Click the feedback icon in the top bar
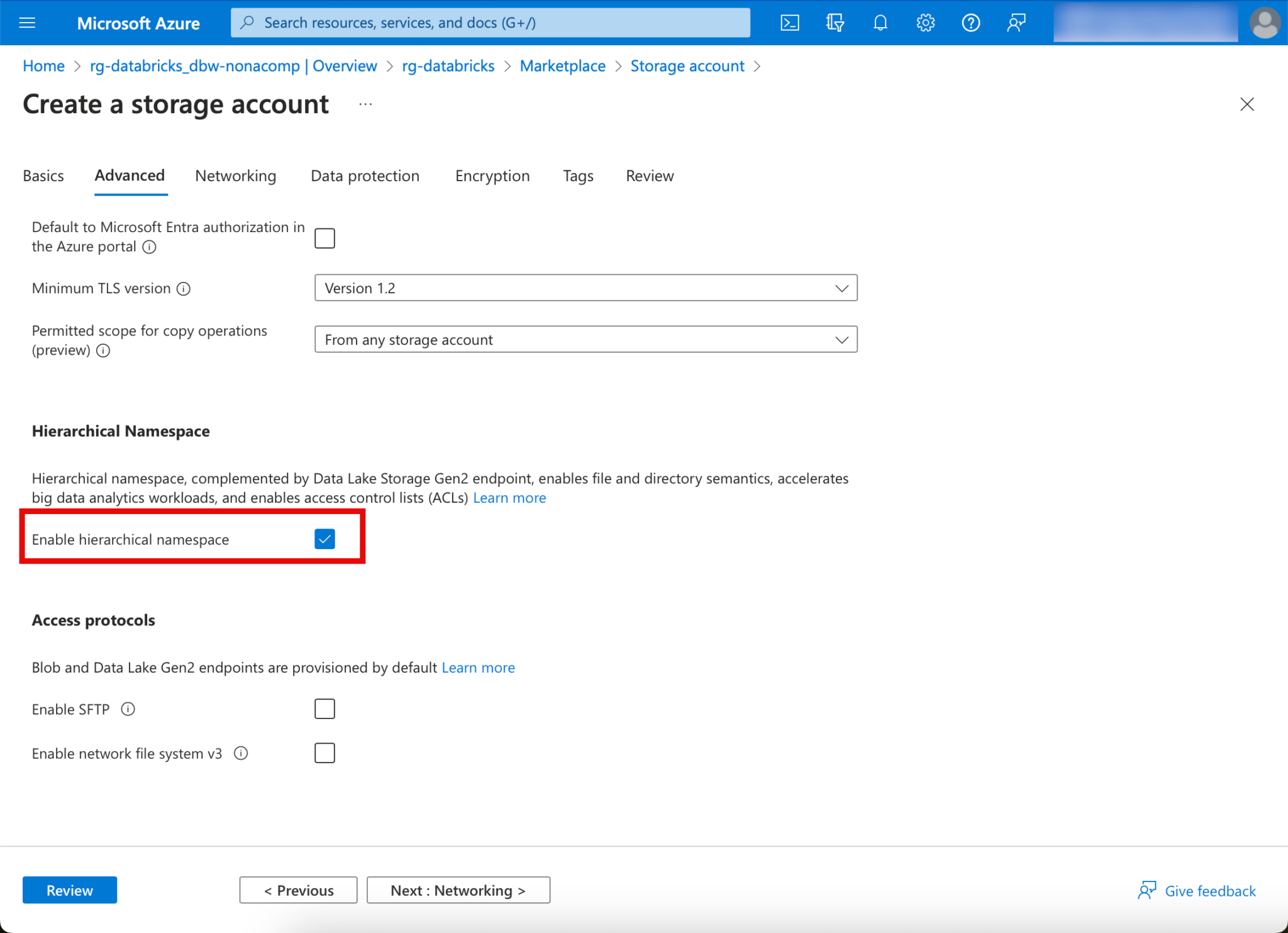Image resolution: width=1288 pixels, height=933 pixels. (1016, 23)
